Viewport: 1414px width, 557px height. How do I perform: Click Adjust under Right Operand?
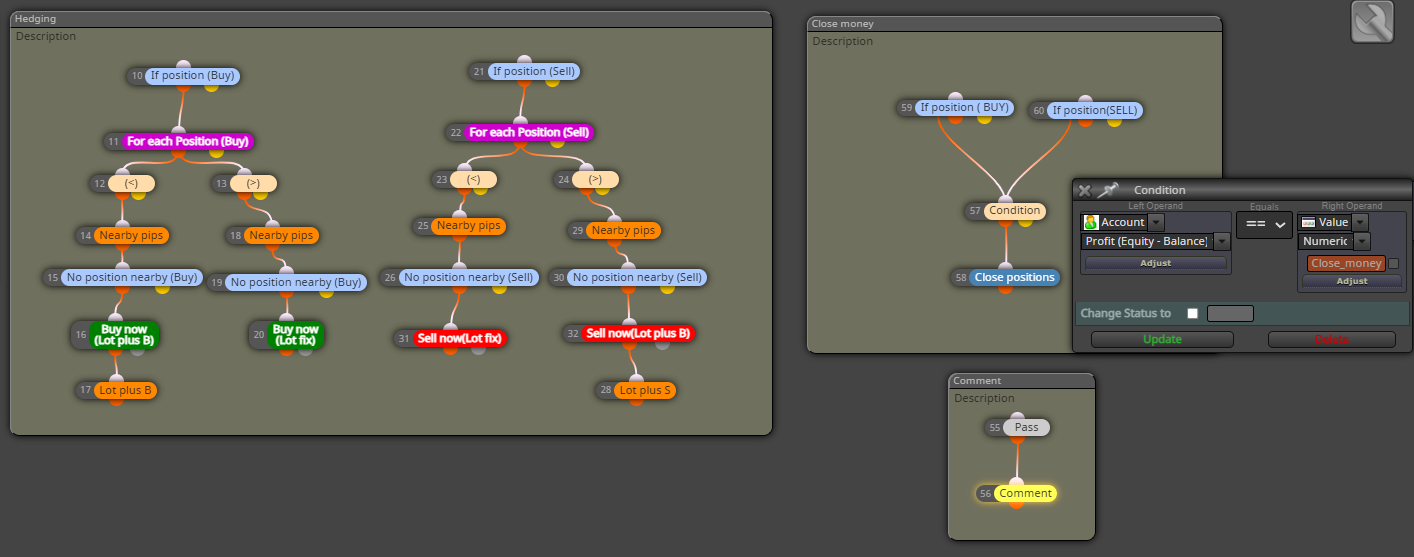click(1351, 281)
